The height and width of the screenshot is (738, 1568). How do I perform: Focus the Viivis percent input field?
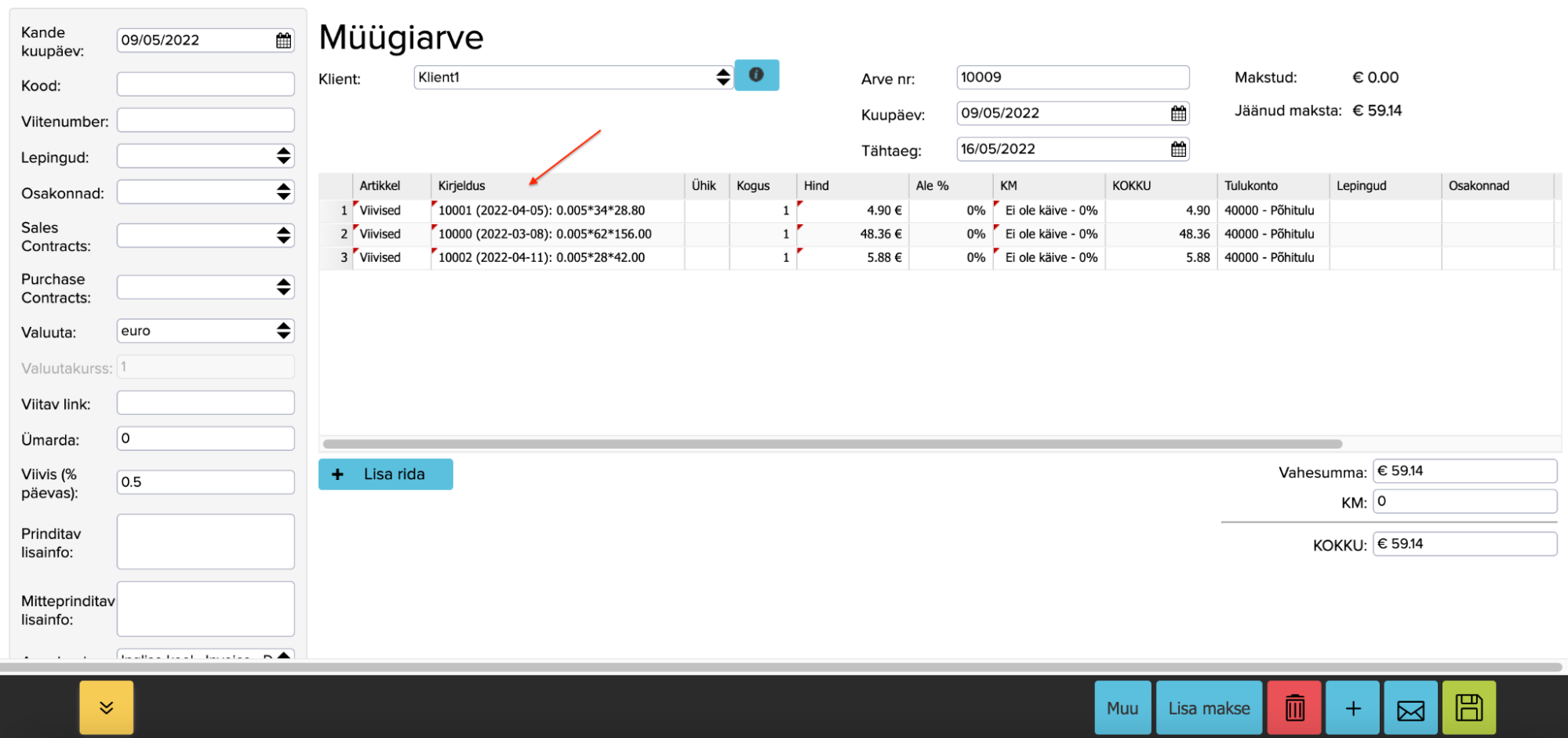coord(206,482)
